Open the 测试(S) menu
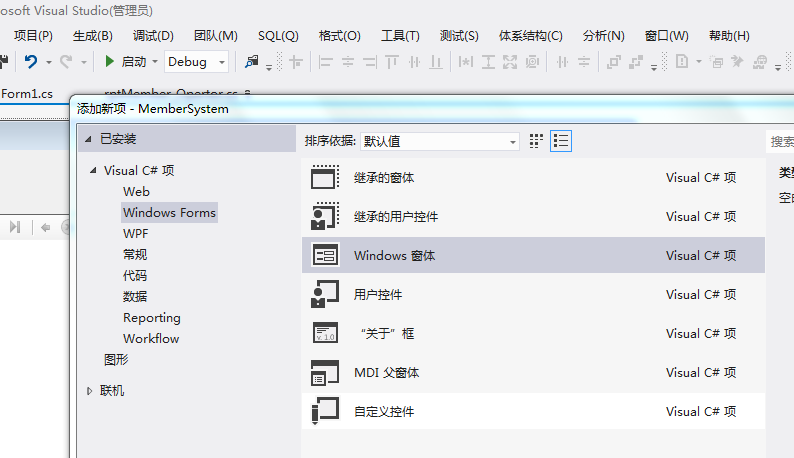The width and height of the screenshot is (794, 458). click(x=459, y=36)
